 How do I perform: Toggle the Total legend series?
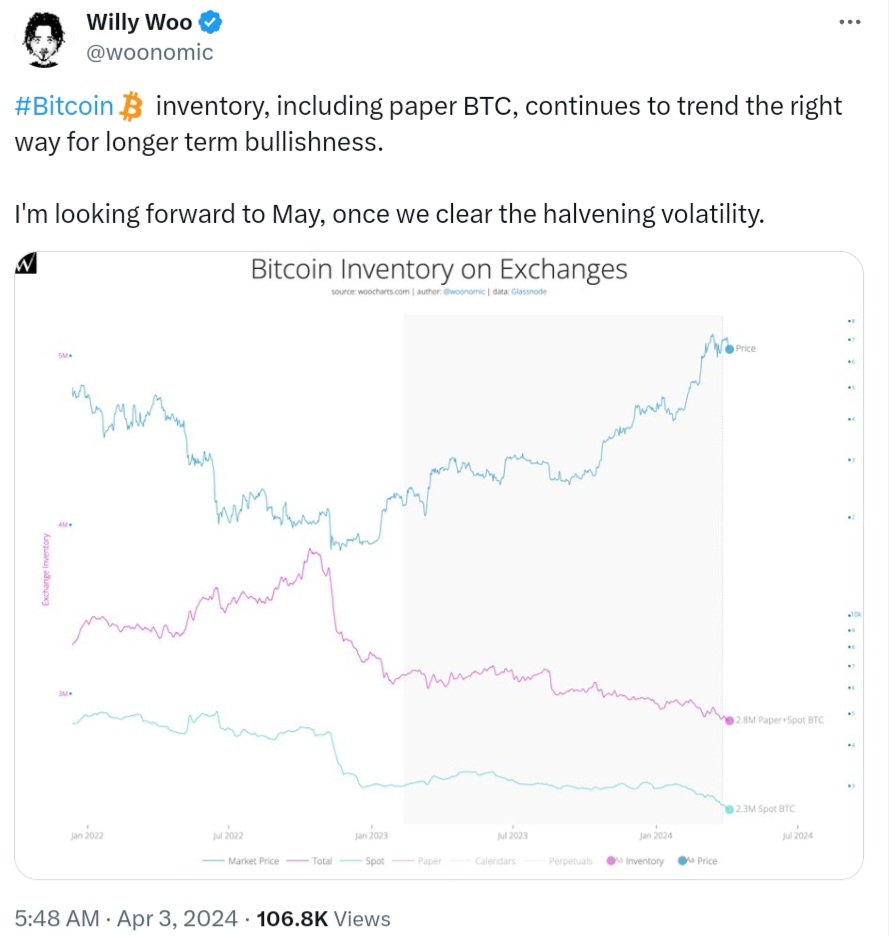(313, 861)
